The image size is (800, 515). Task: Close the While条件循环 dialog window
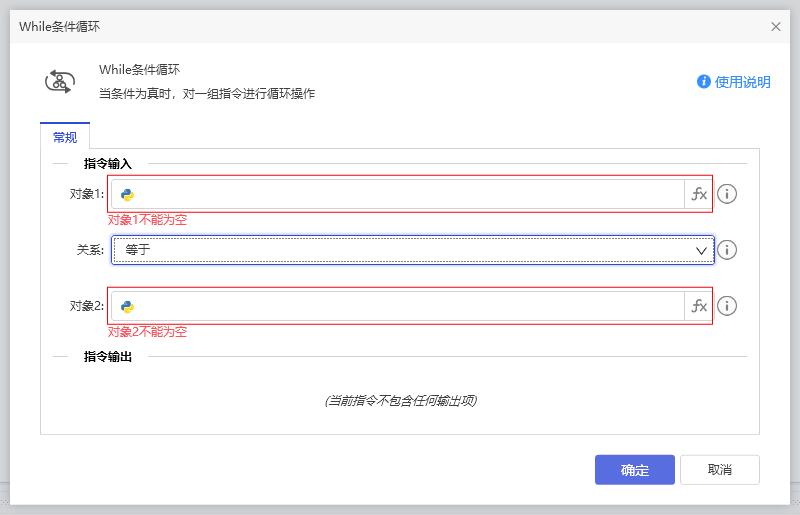tap(776, 27)
